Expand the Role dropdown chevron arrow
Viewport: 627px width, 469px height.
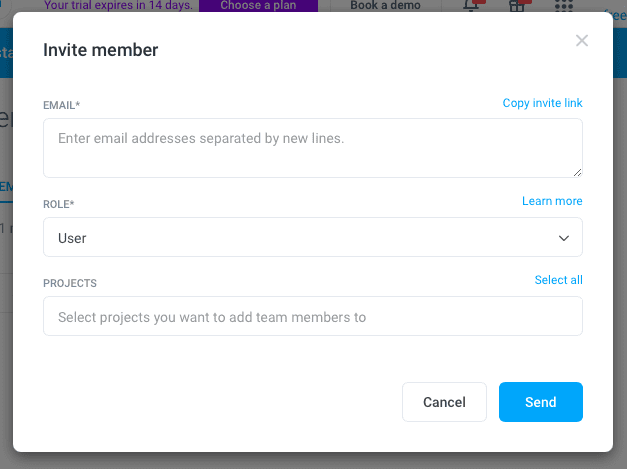[564, 239]
